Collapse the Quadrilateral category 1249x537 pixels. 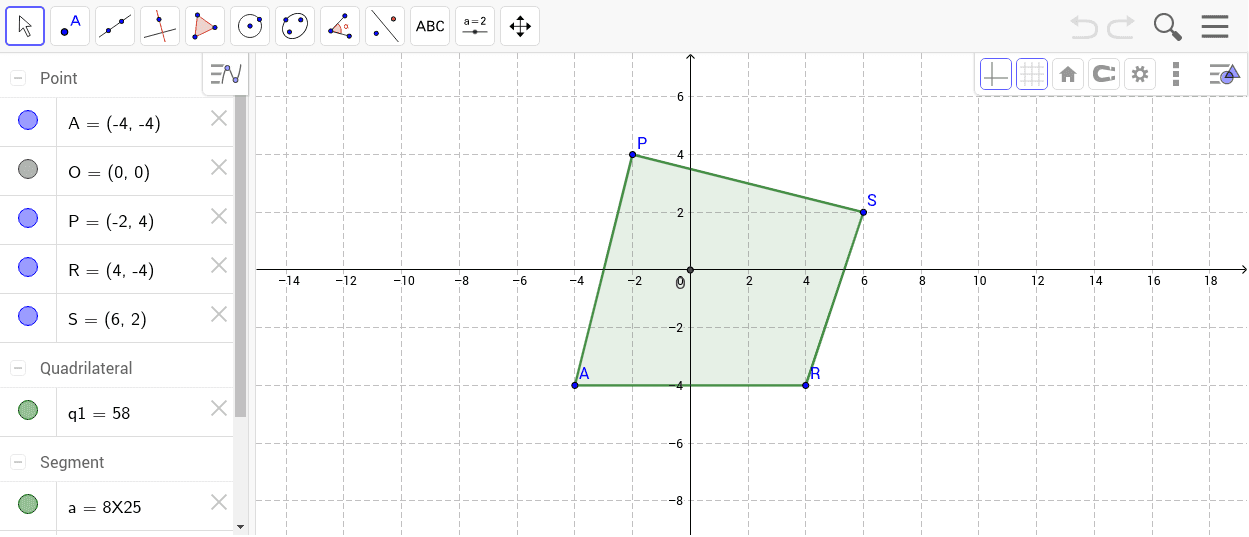pyautogui.click(x=18, y=368)
